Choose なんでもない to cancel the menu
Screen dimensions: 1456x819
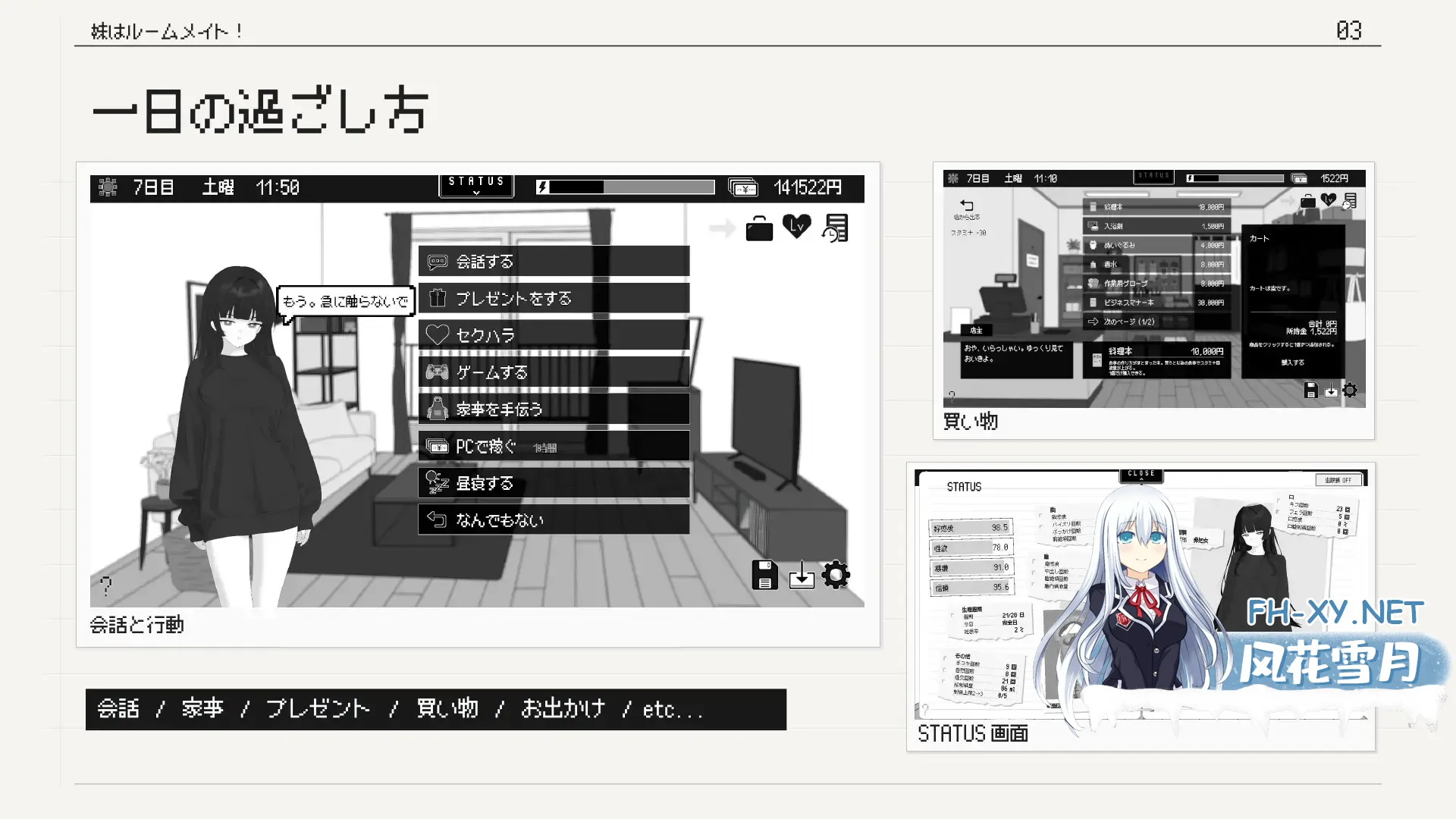pyautogui.click(x=554, y=520)
